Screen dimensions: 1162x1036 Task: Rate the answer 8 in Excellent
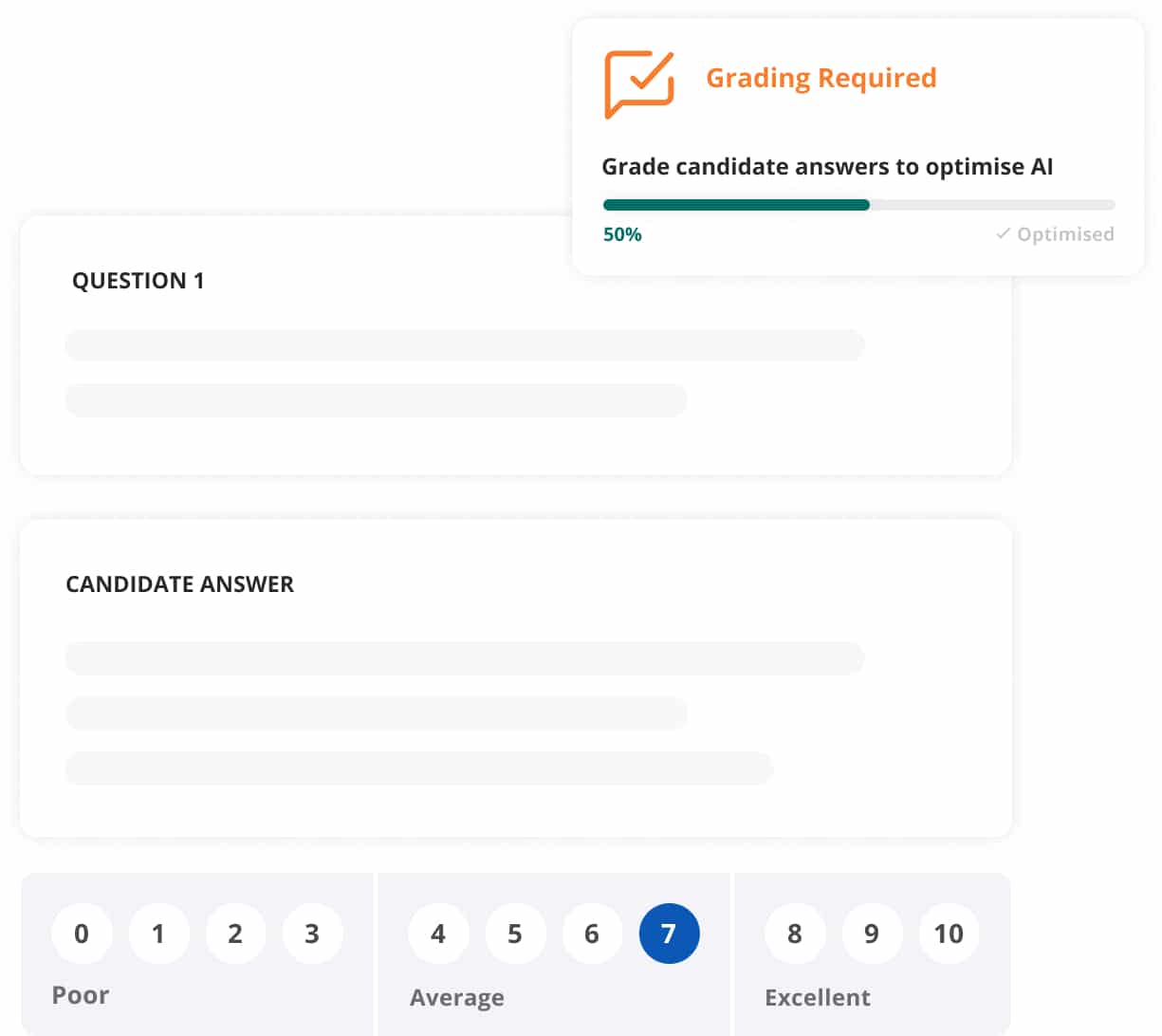(x=795, y=934)
